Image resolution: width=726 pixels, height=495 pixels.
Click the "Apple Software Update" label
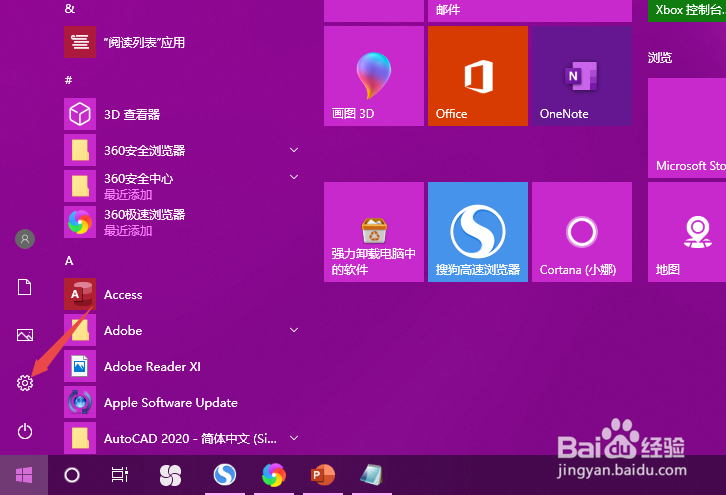tap(171, 403)
